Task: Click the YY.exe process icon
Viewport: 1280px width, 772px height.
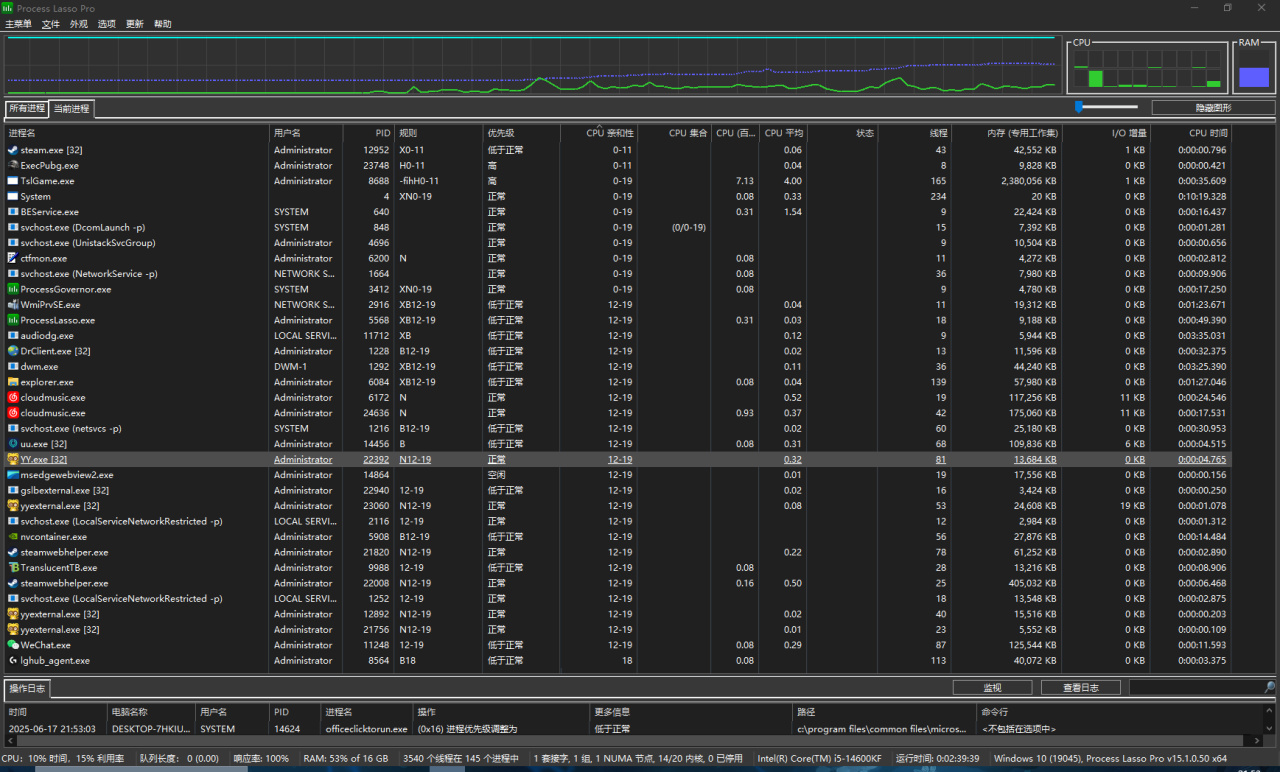Action: [x=13, y=460]
